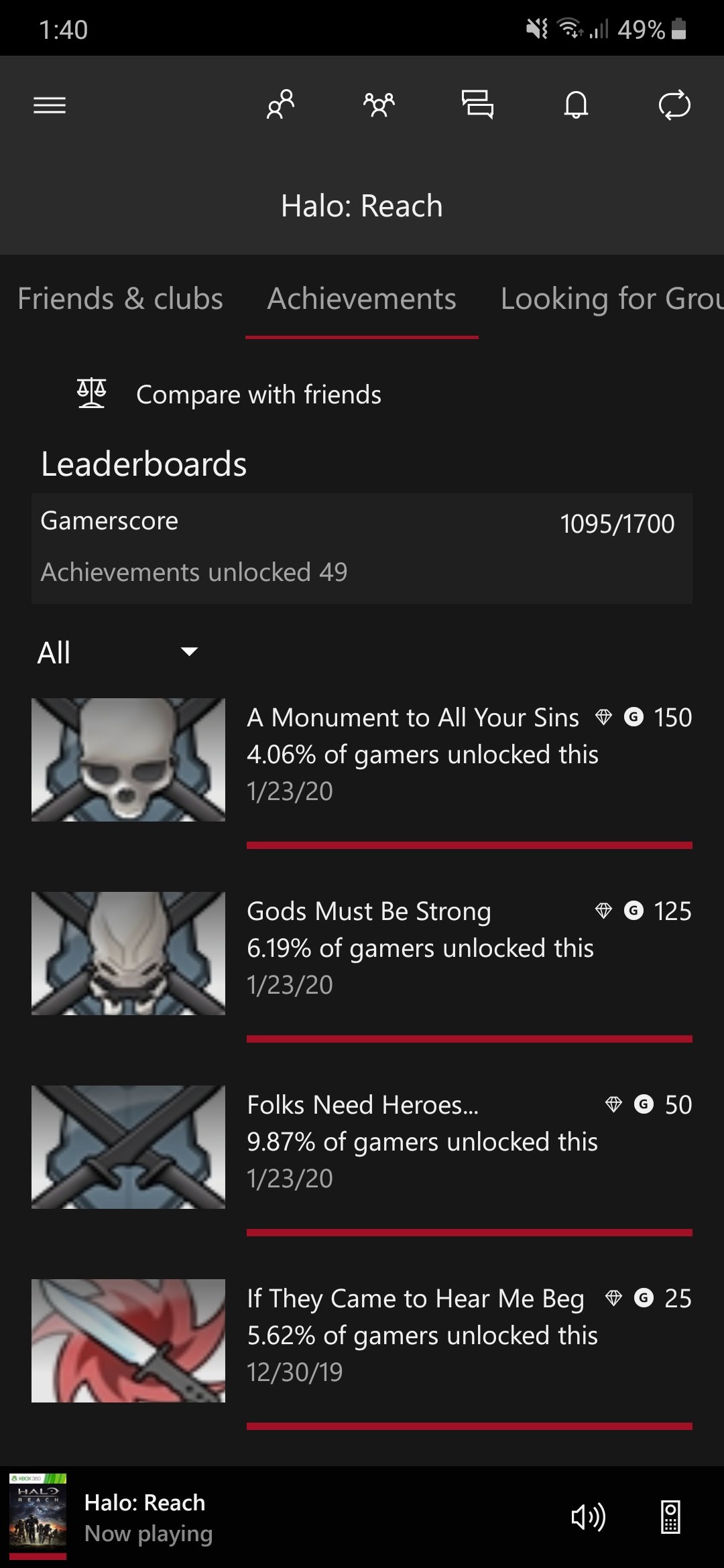Image resolution: width=724 pixels, height=1568 pixels.
Task: Switch to Looking for Group tab
Action: click(x=610, y=299)
